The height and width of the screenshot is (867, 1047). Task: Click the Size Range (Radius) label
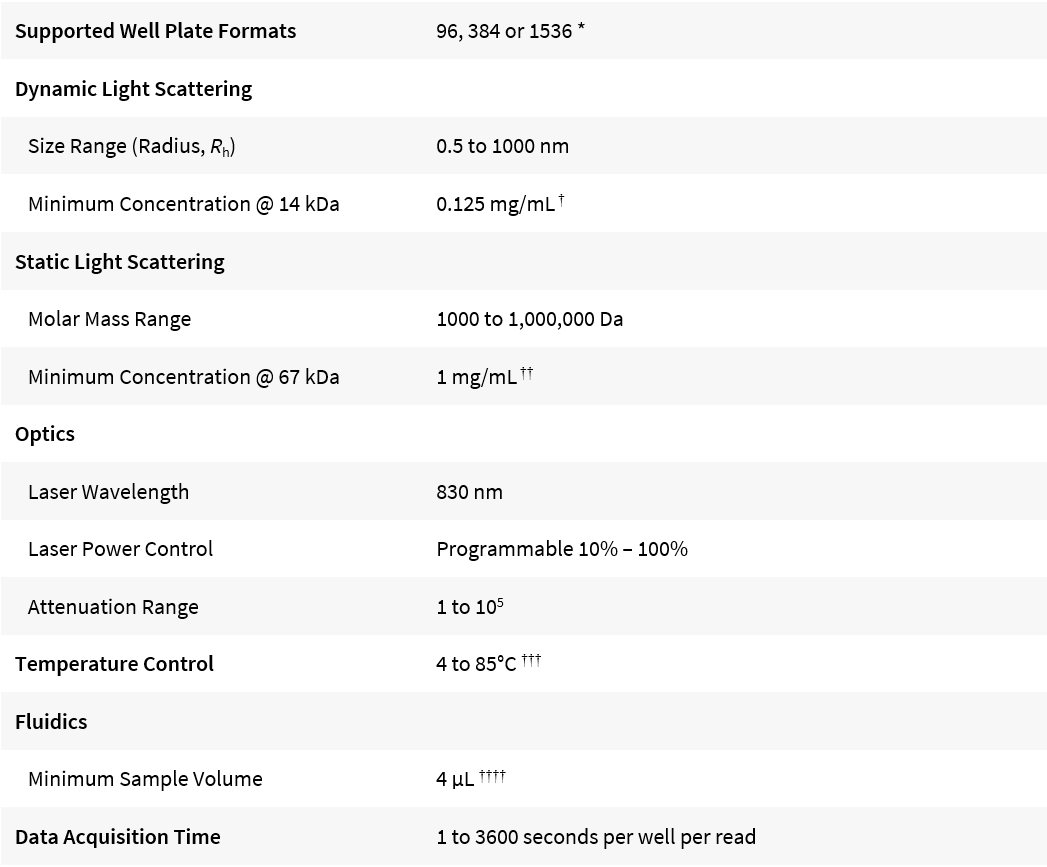[131, 146]
